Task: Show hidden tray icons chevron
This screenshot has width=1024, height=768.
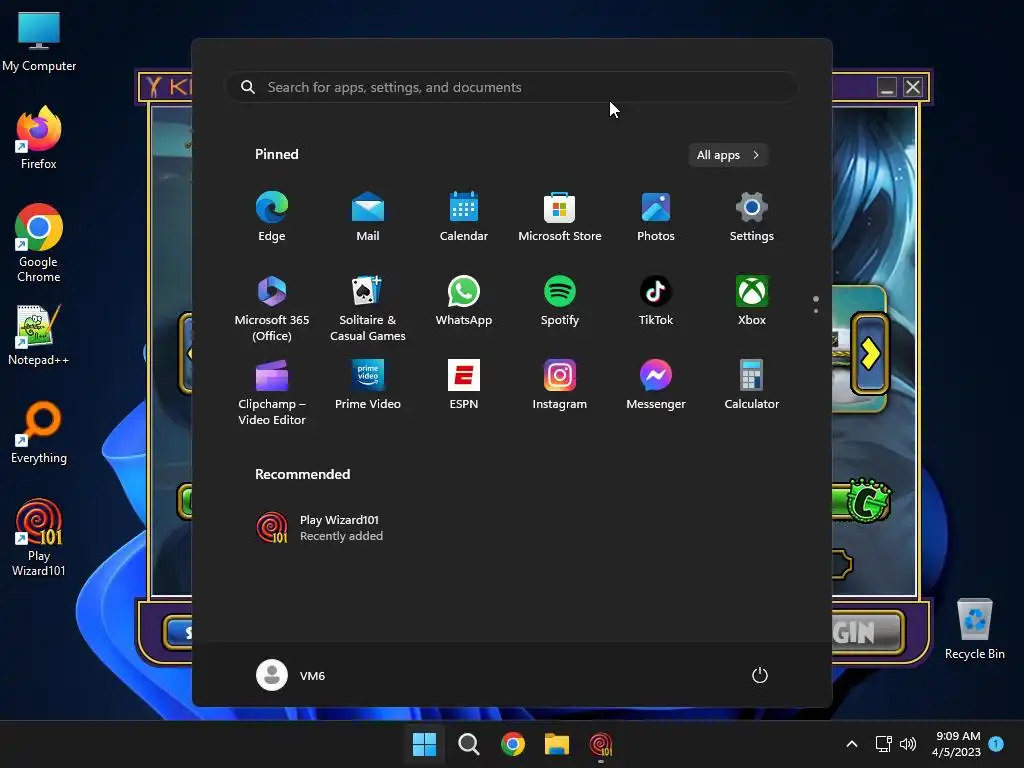Action: coord(852,744)
